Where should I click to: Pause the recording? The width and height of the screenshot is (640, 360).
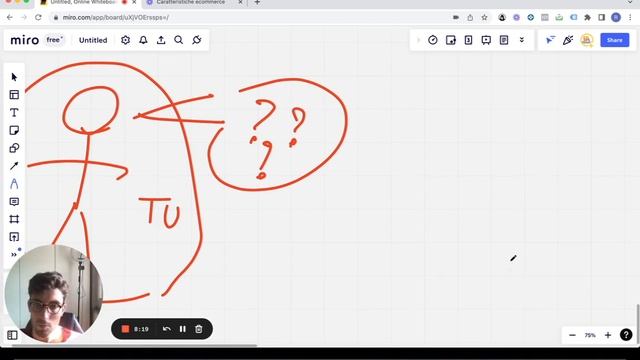click(x=182, y=329)
